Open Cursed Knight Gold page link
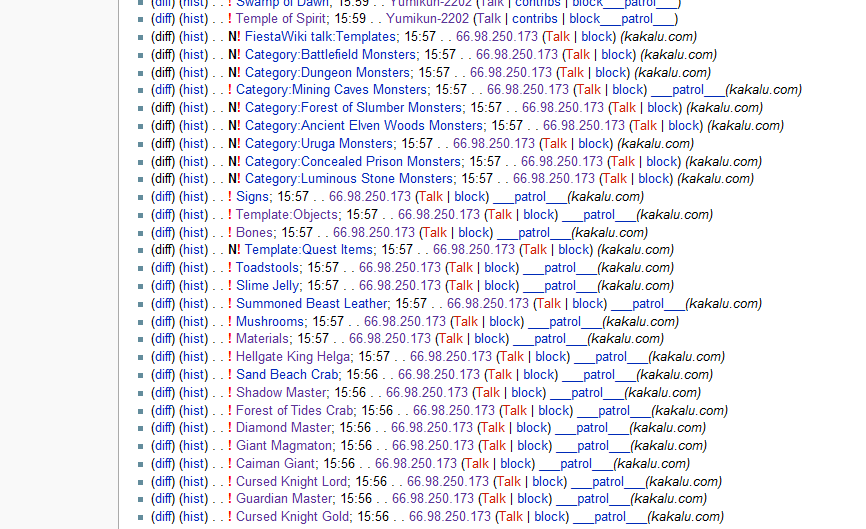This screenshot has height=529, width=866. (x=293, y=517)
